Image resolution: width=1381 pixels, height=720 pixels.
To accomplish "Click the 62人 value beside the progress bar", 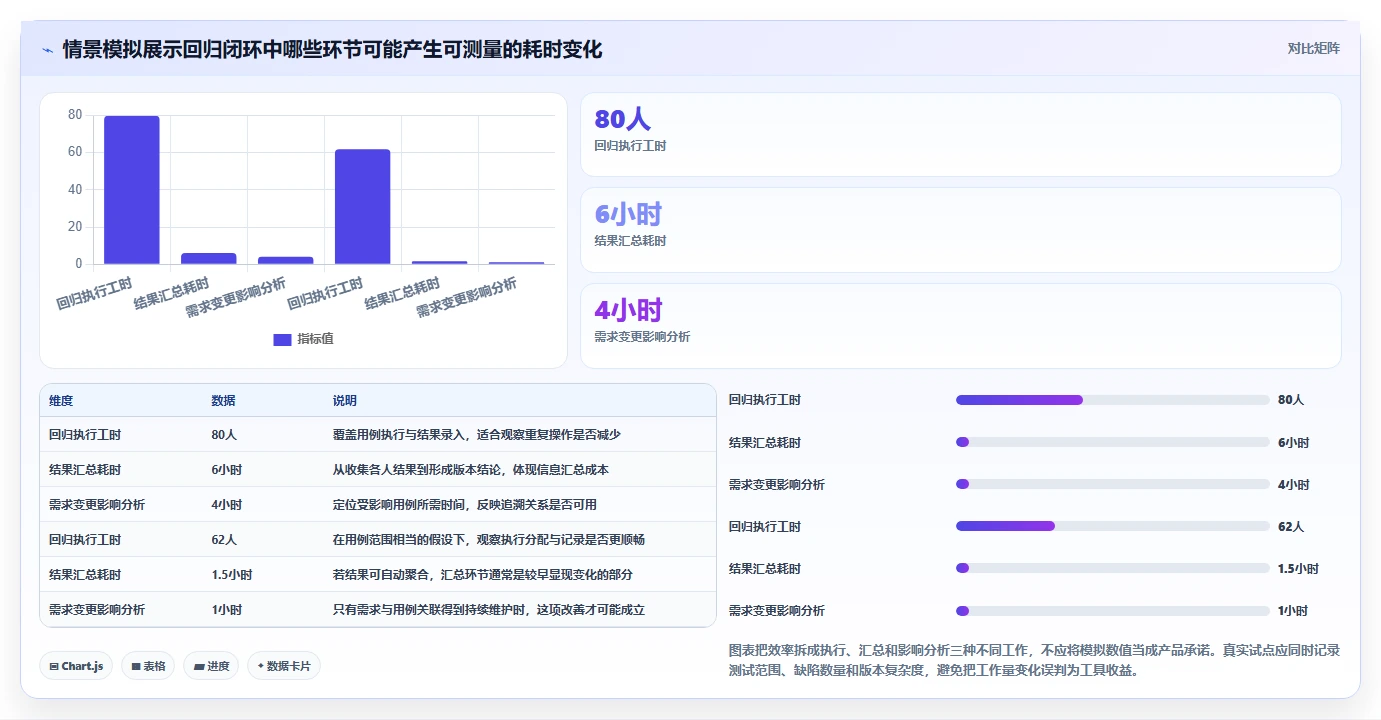I will point(1291,526).
